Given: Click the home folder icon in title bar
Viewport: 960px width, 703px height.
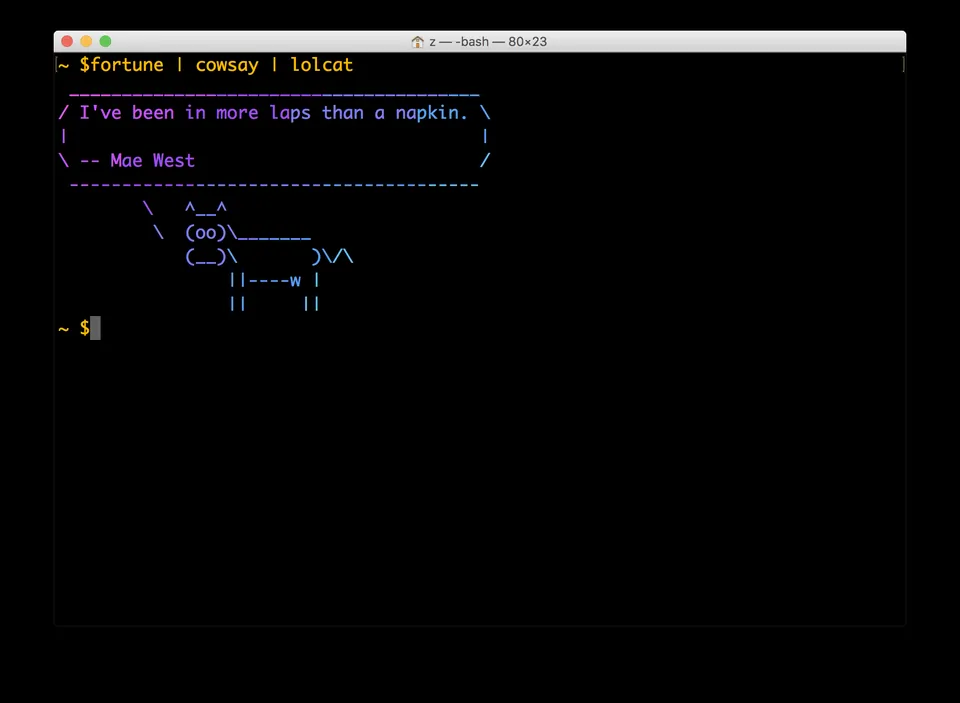Looking at the screenshot, I should coord(418,42).
